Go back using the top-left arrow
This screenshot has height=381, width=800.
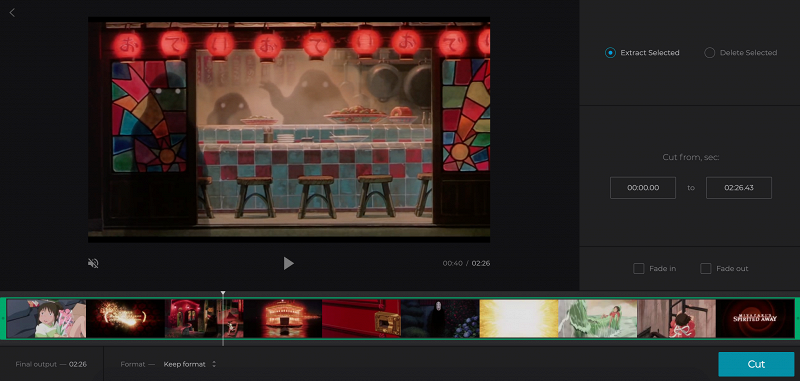click(12, 13)
